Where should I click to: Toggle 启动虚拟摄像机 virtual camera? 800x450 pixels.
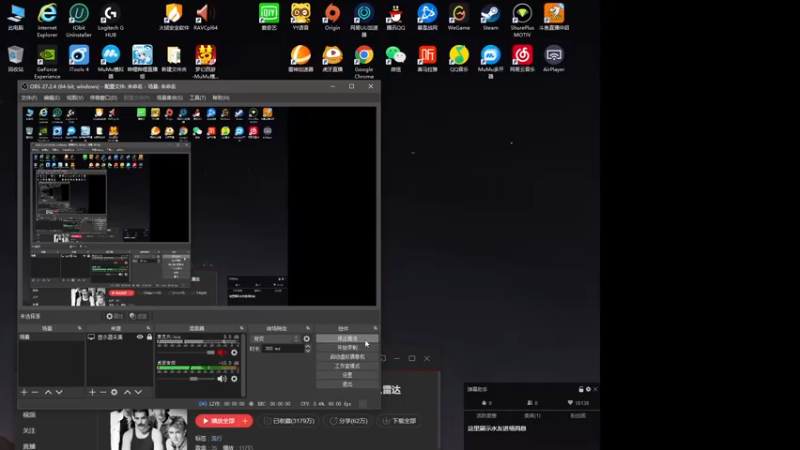tap(347, 357)
